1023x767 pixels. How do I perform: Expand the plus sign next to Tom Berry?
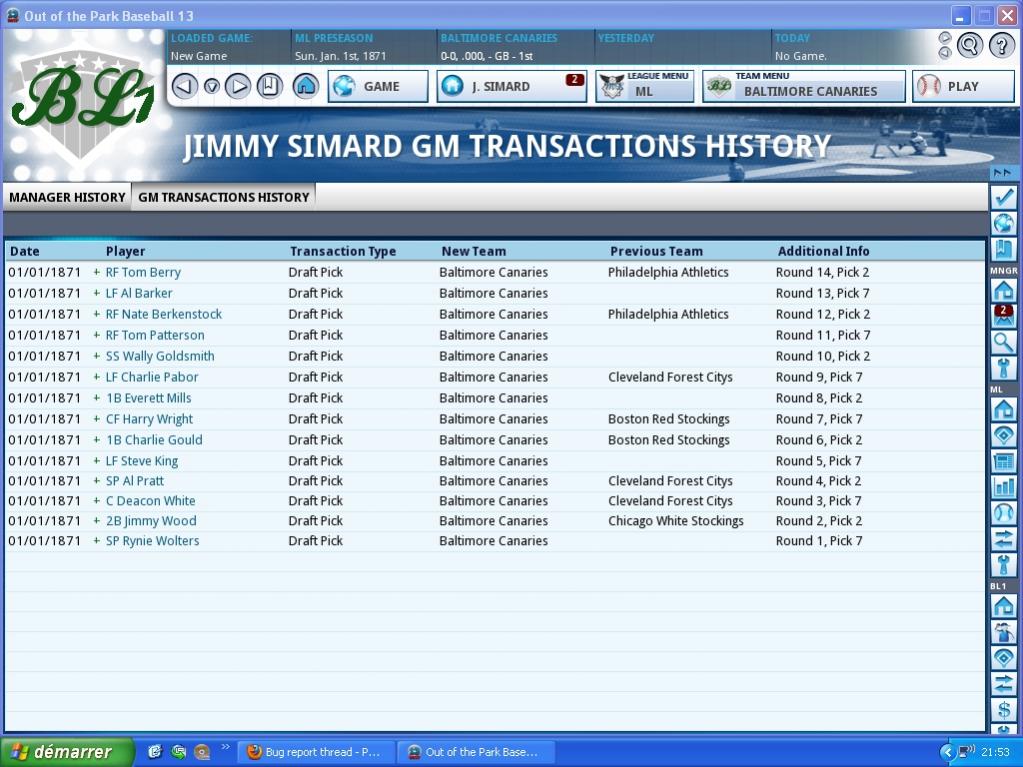(97, 272)
